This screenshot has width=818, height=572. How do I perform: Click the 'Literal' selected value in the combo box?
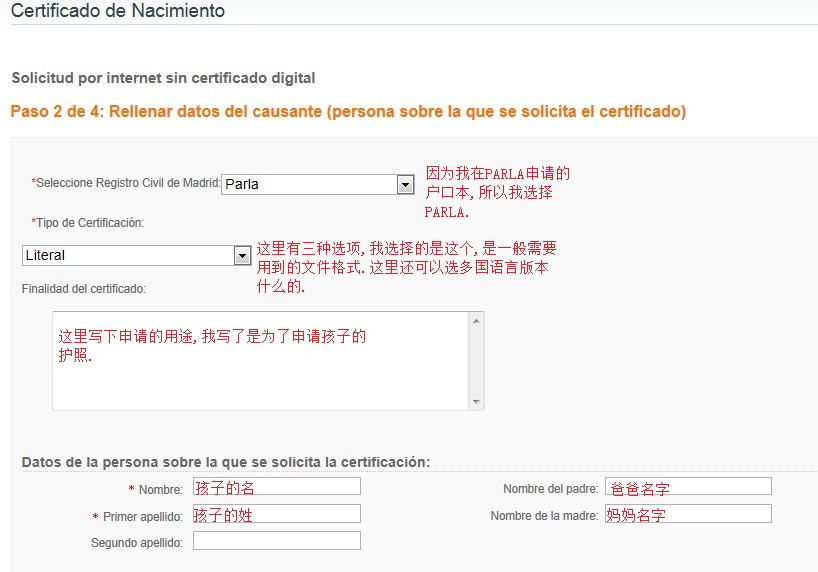click(127, 256)
